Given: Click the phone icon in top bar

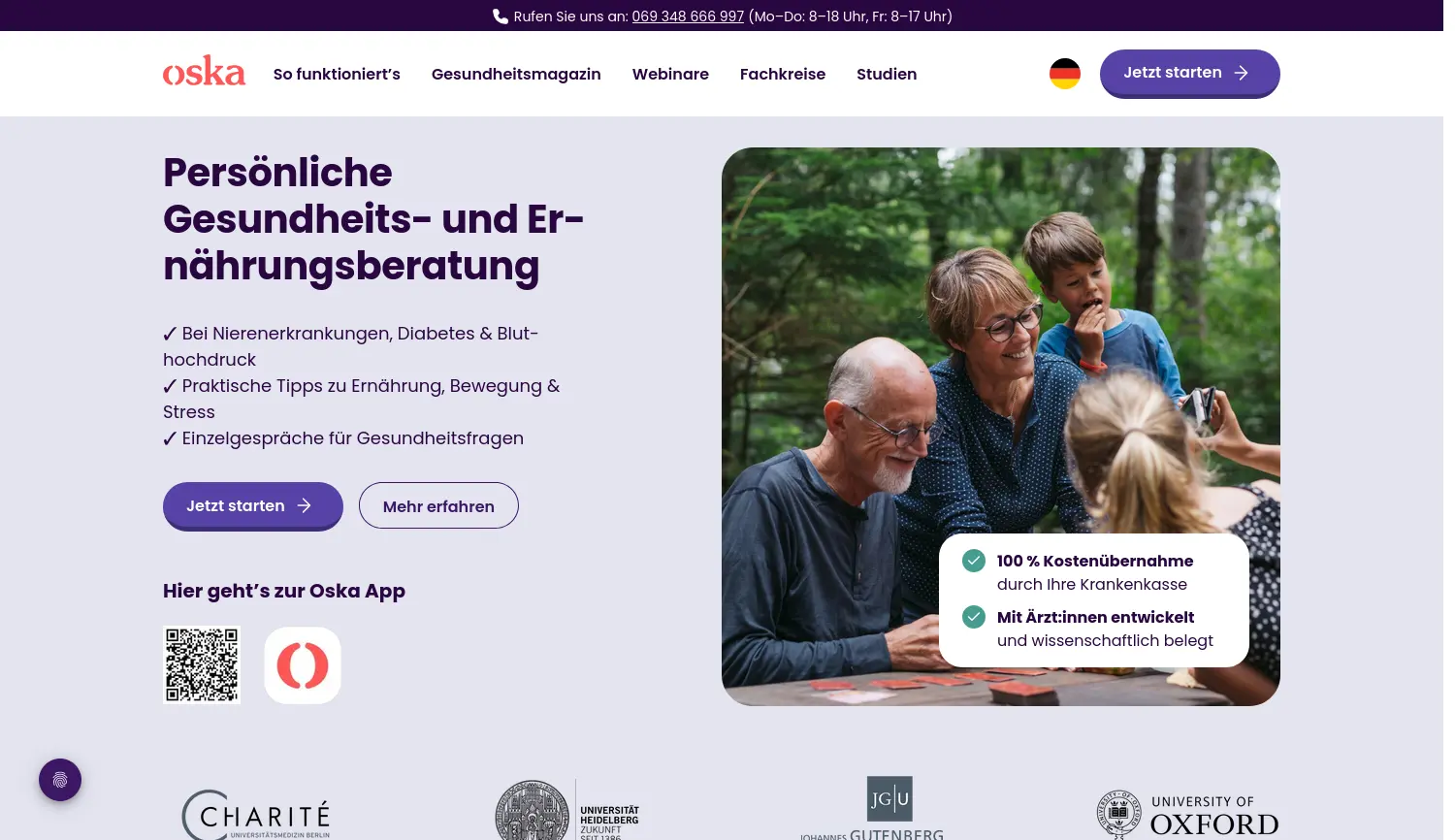Looking at the screenshot, I should 500,16.
